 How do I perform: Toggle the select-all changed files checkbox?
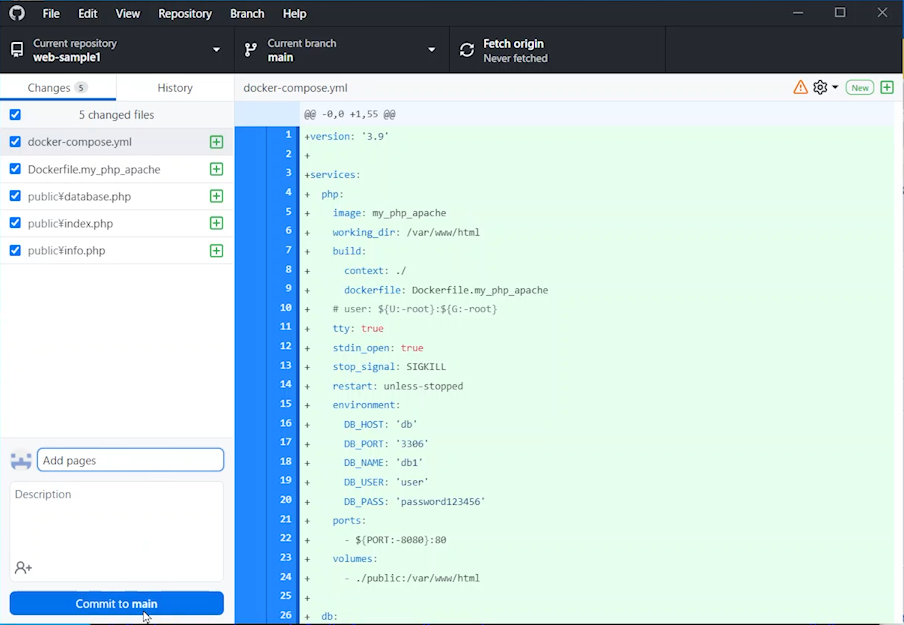15,114
